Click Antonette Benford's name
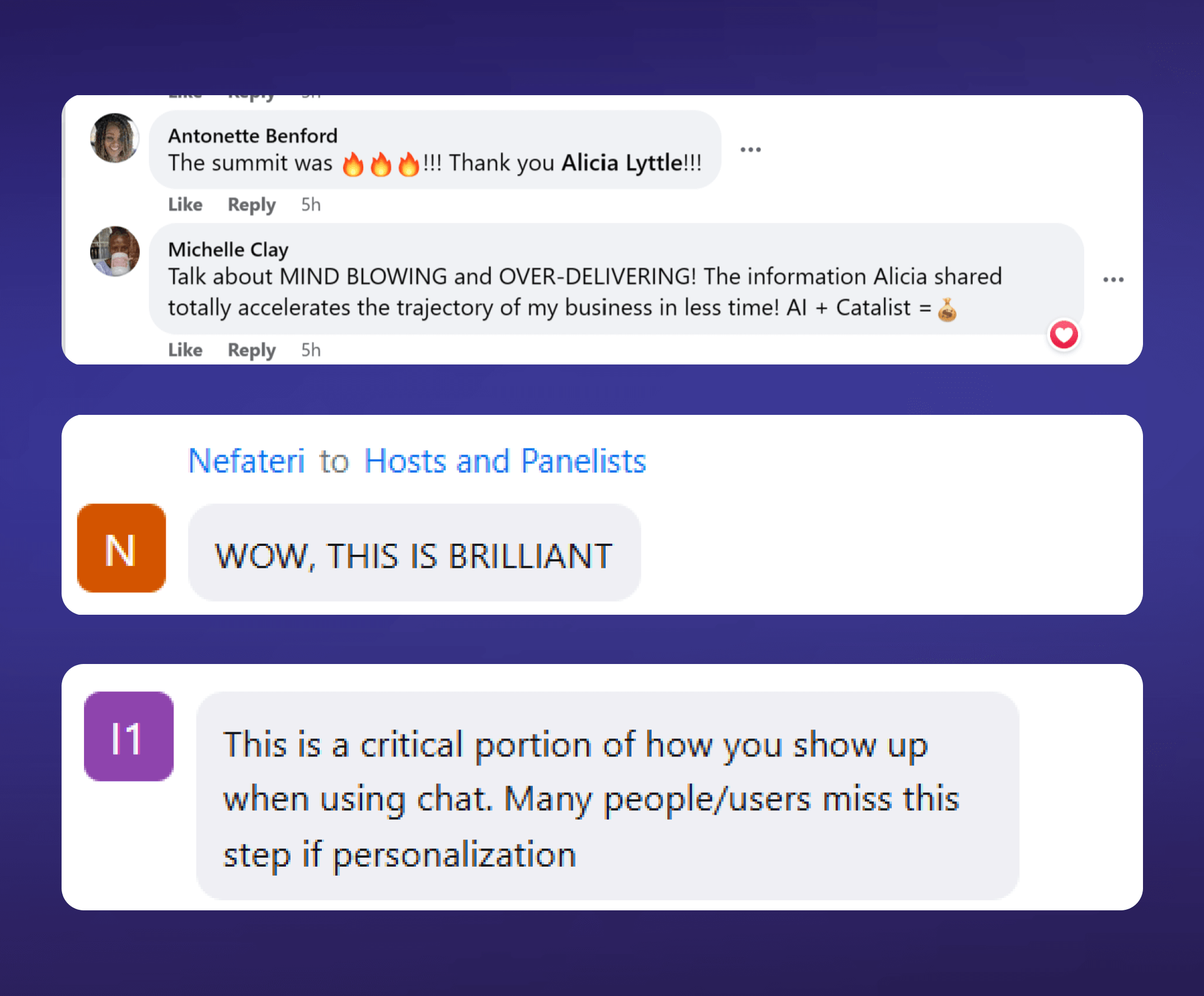 pyautogui.click(x=253, y=136)
